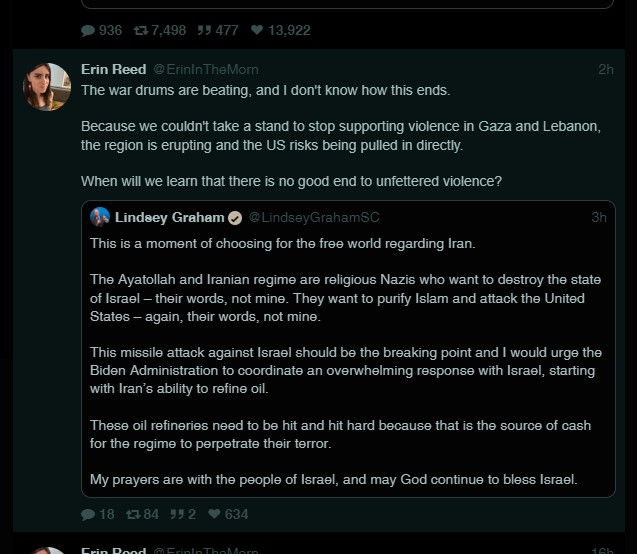
Task: Open Erin Reed's name above the war drums tweet
Action: point(112,69)
